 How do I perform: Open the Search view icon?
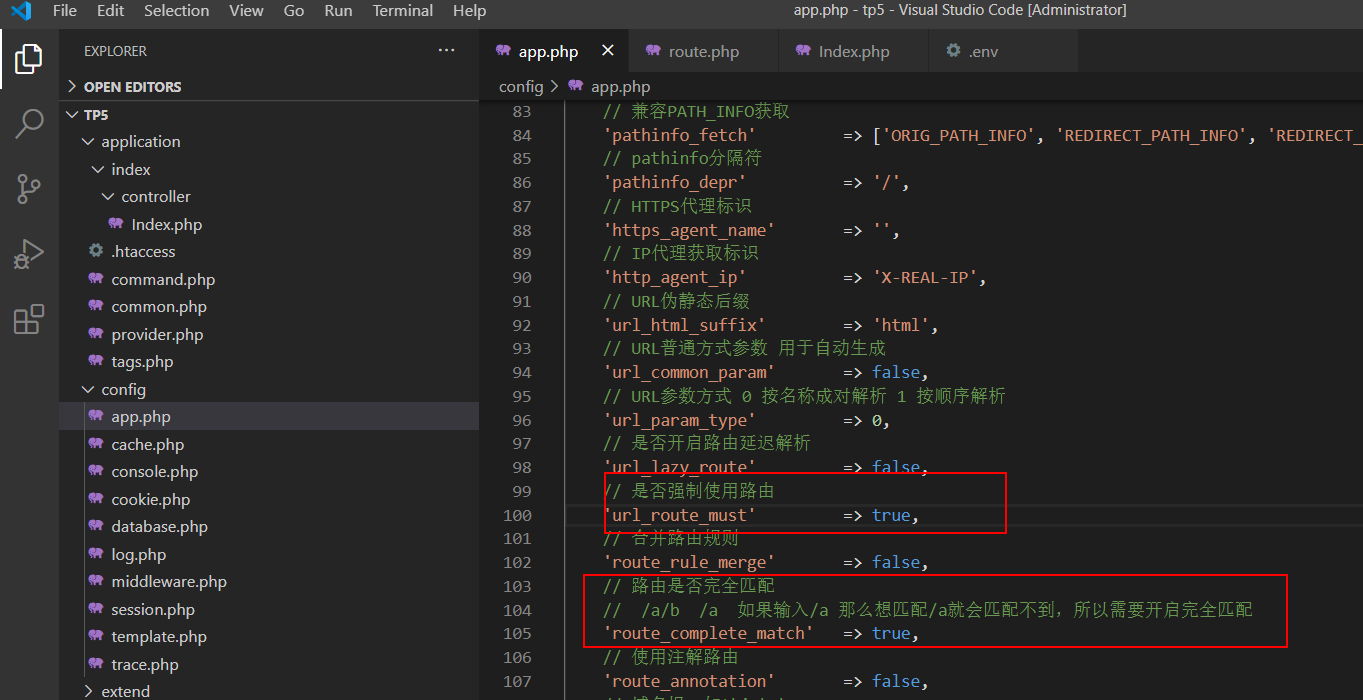(29, 124)
